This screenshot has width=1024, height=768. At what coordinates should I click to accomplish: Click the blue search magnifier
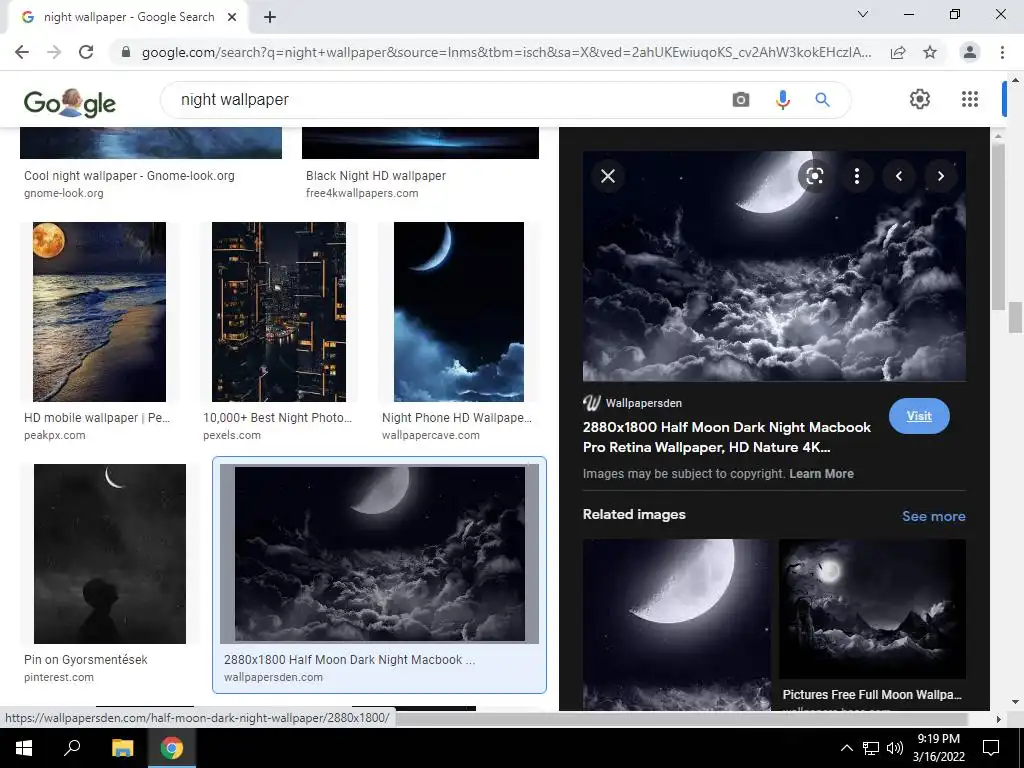(x=822, y=100)
